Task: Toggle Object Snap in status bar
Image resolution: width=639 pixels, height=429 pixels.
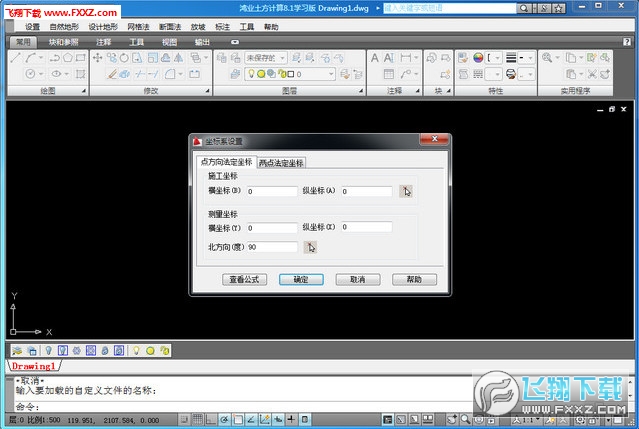Action: (238, 420)
